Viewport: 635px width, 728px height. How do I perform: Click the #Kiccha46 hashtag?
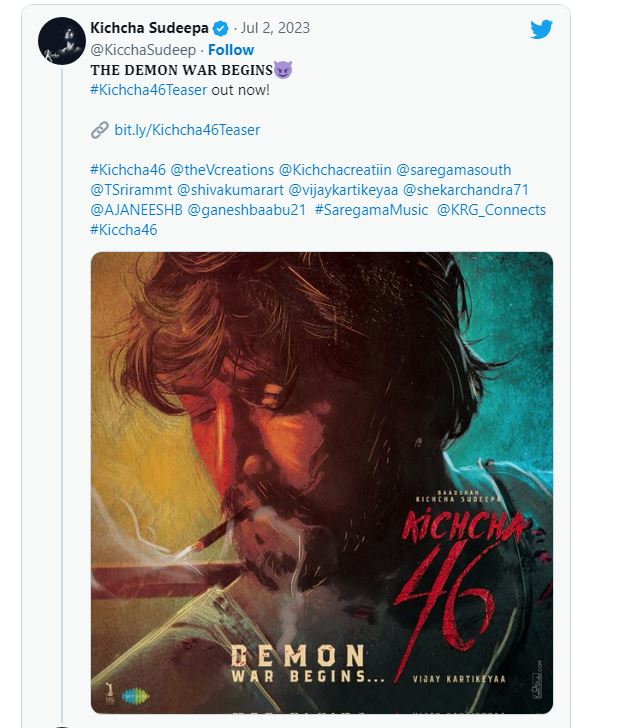124,230
